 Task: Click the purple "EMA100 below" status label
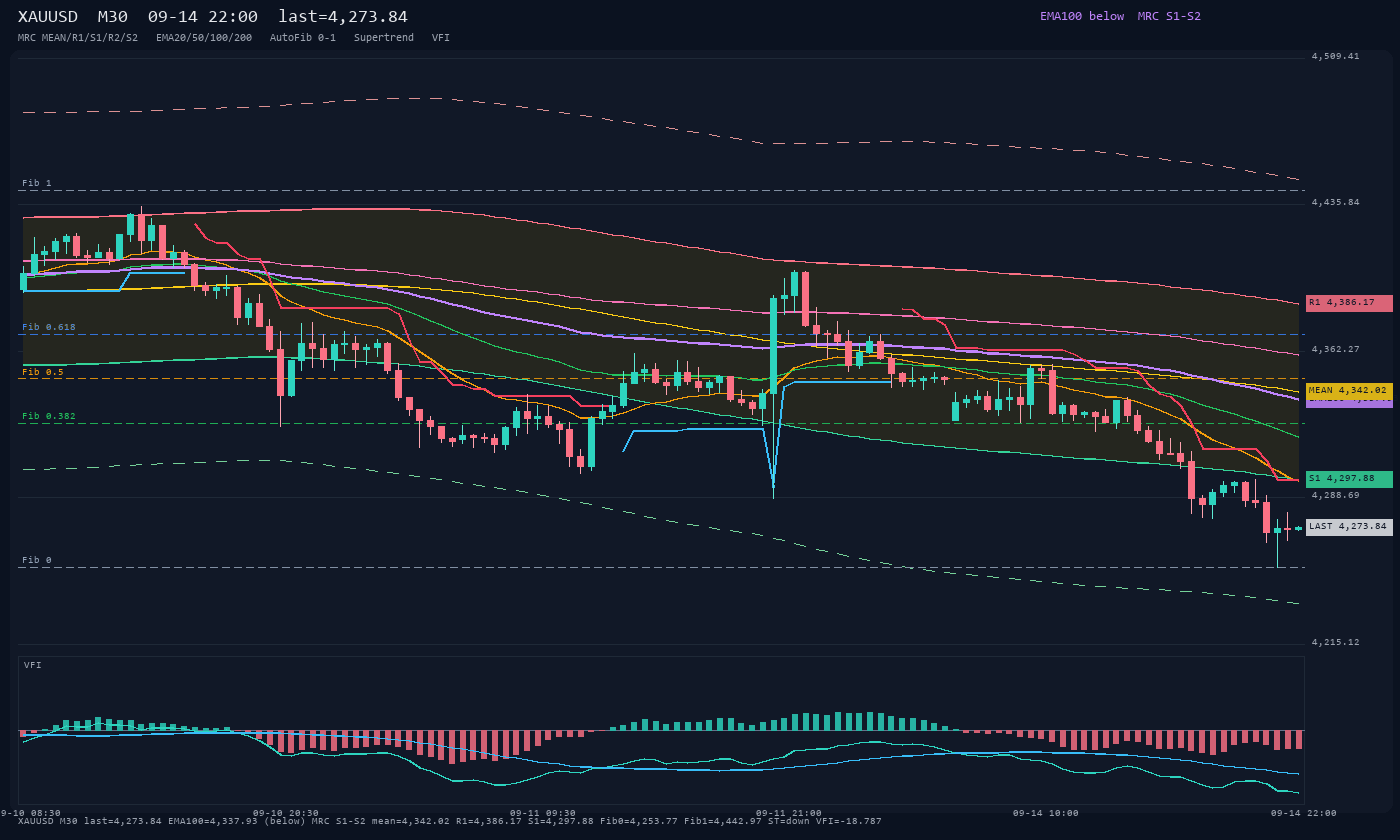point(1082,16)
